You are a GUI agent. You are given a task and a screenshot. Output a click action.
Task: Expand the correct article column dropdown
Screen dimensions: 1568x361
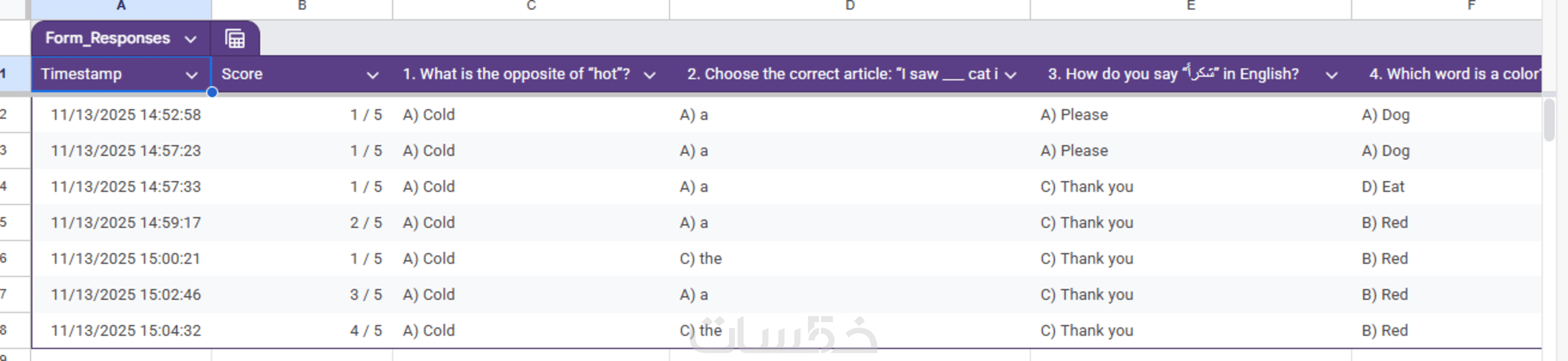[x=1010, y=75]
